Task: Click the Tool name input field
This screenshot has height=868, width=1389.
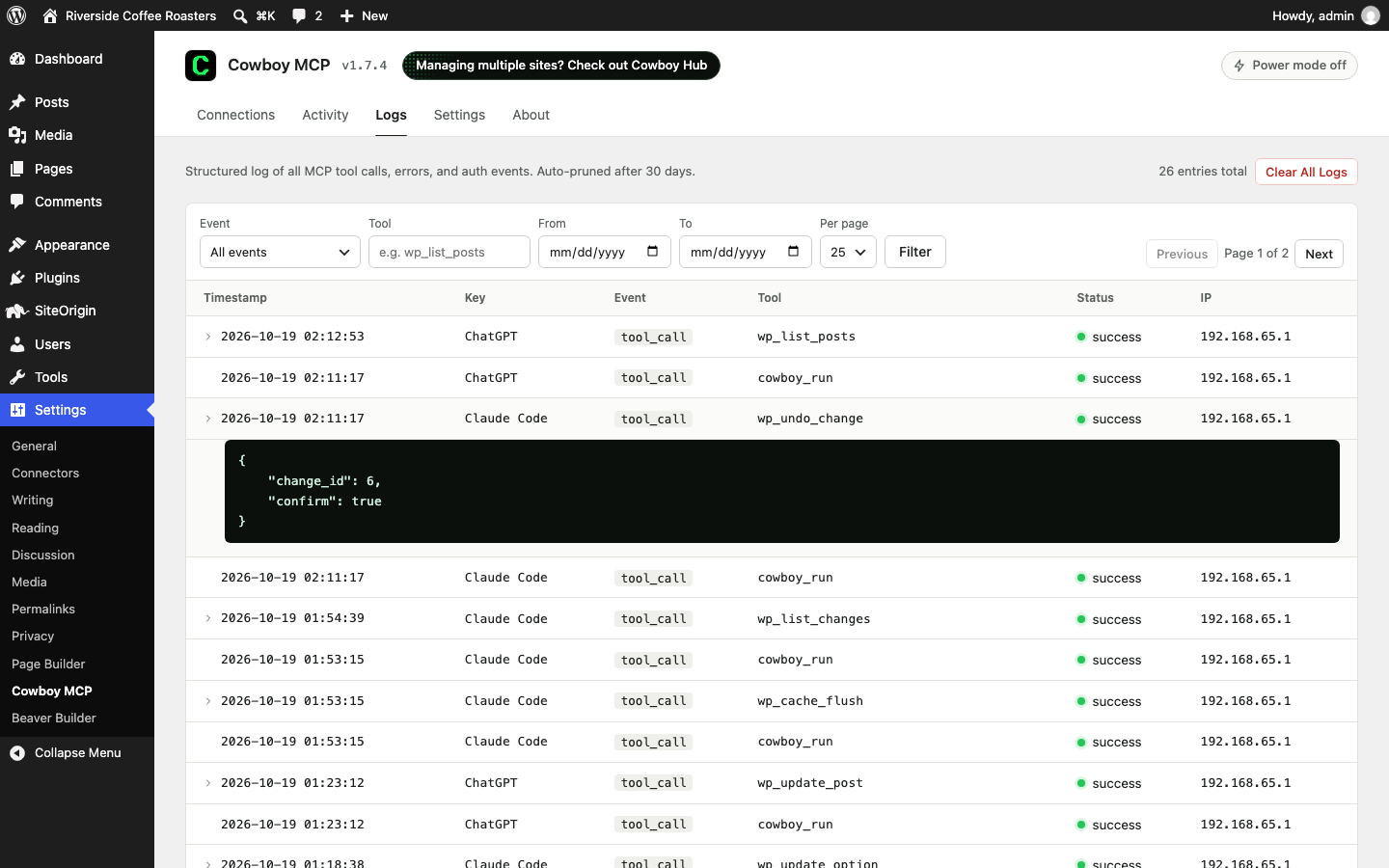Action: coord(449,252)
